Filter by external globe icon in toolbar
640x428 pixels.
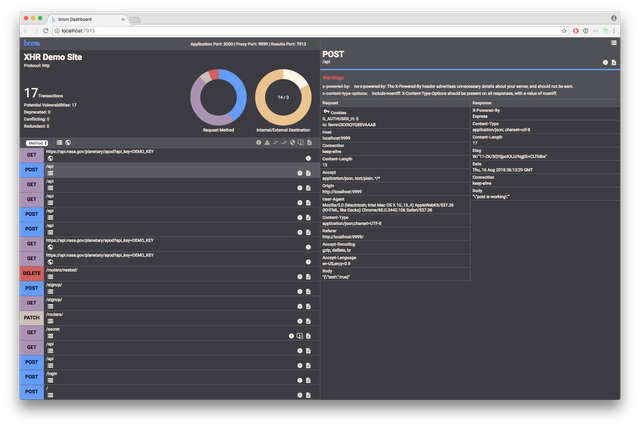click(68, 142)
